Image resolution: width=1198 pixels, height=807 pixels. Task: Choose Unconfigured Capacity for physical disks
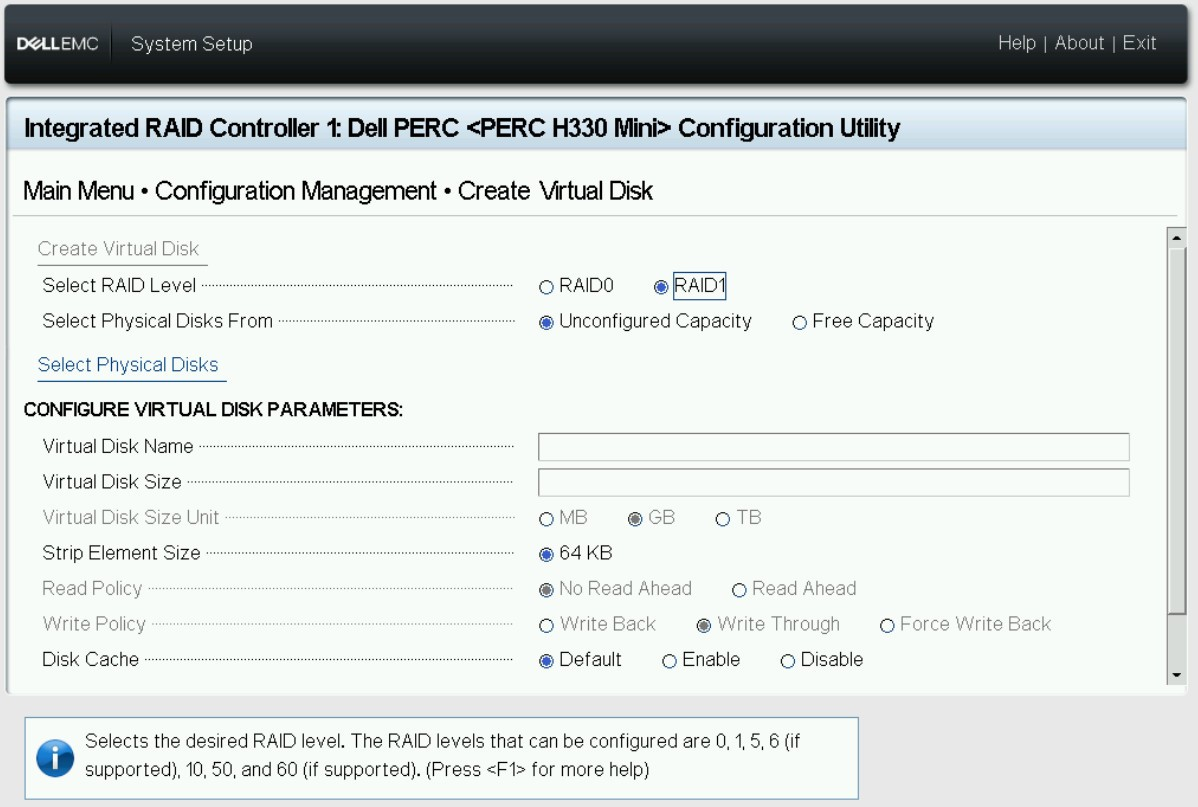[547, 322]
